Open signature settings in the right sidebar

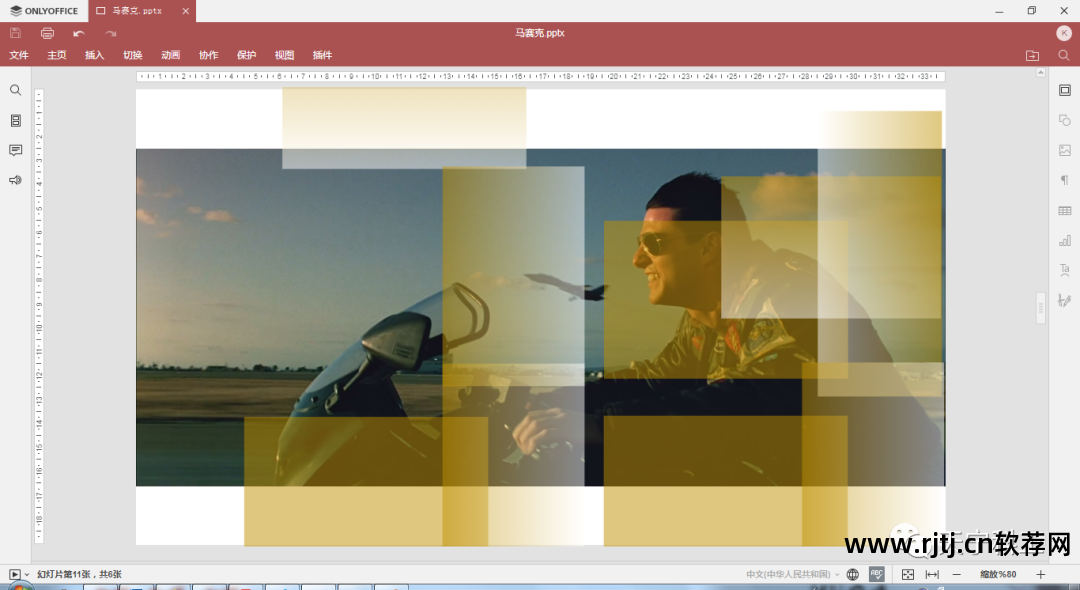pos(1065,300)
